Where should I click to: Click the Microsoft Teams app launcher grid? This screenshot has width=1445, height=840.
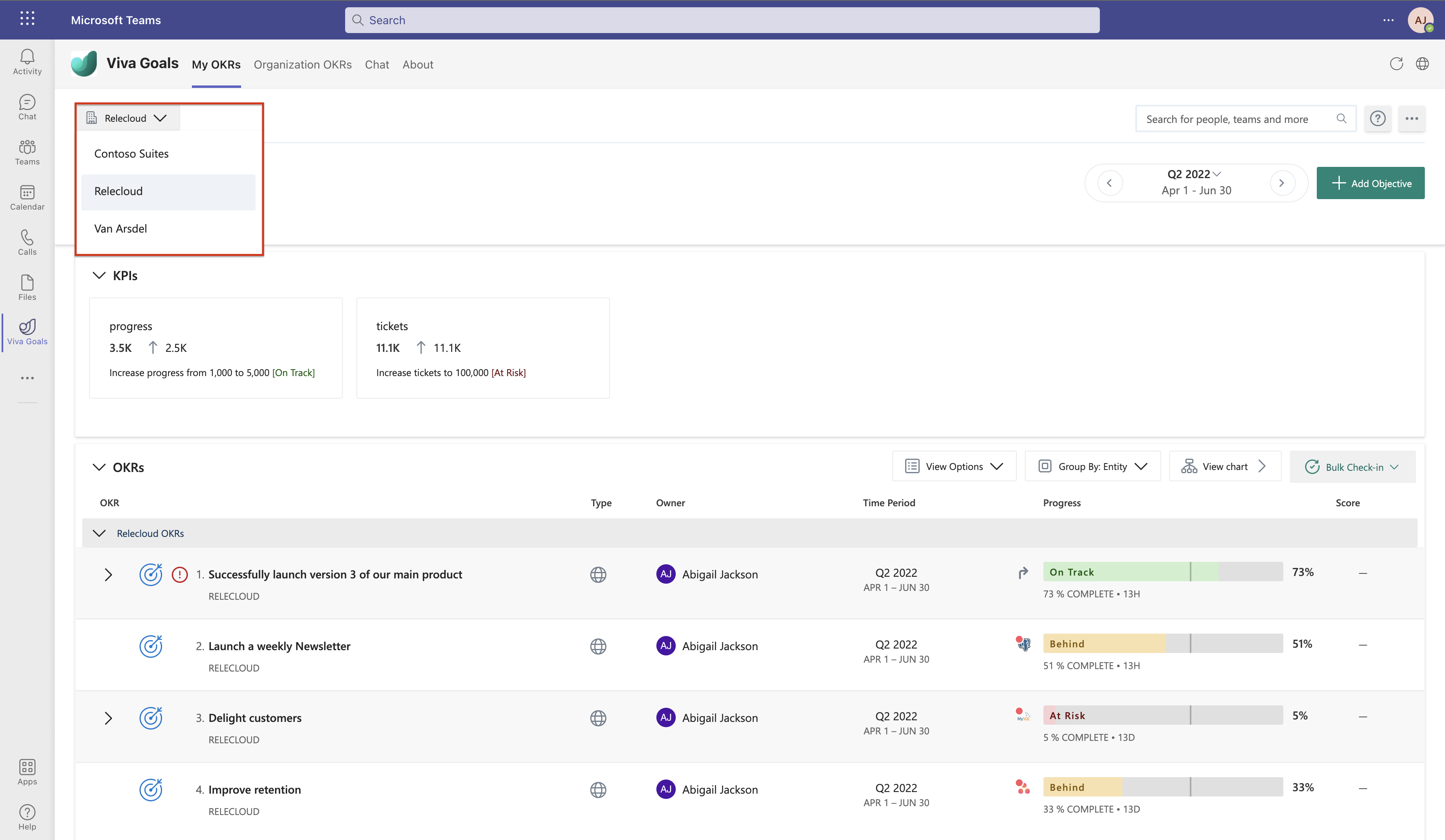(27, 19)
